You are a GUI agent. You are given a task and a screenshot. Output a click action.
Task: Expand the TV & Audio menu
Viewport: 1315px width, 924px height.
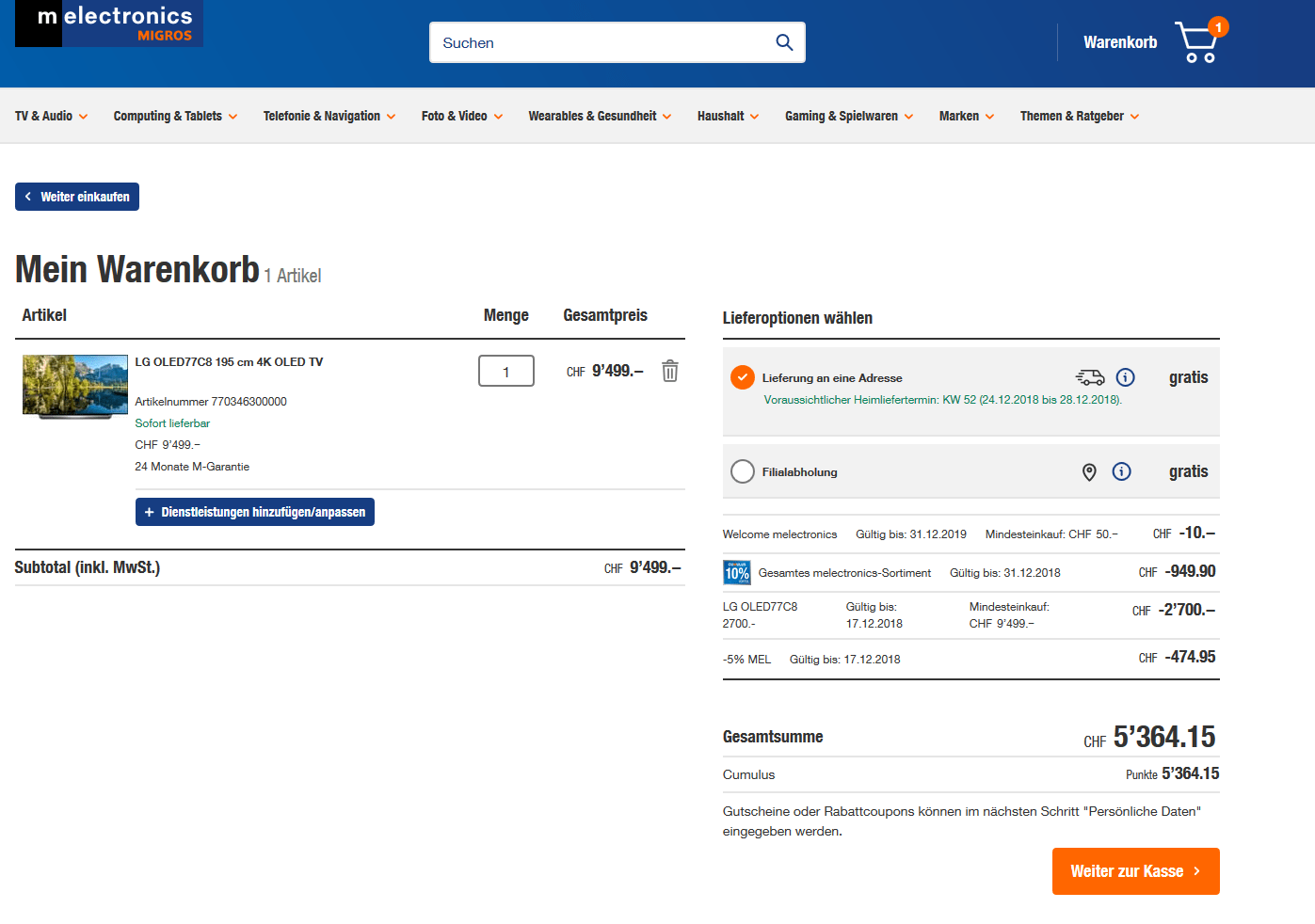(52, 117)
